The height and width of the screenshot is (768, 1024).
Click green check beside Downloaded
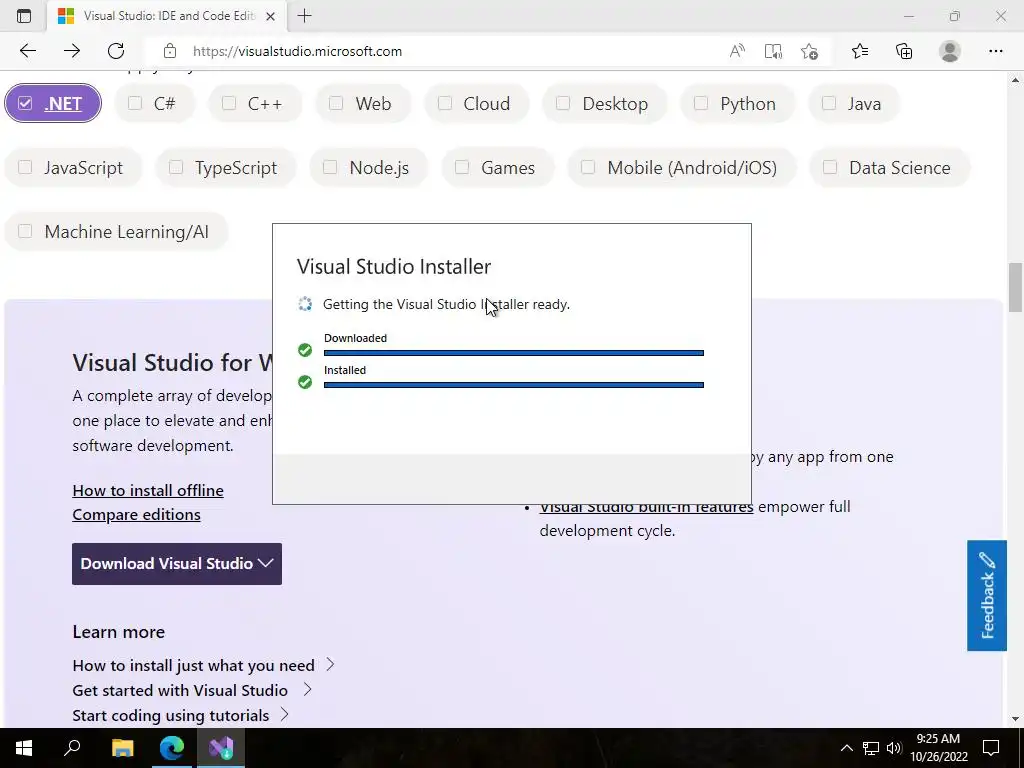pos(305,350)
